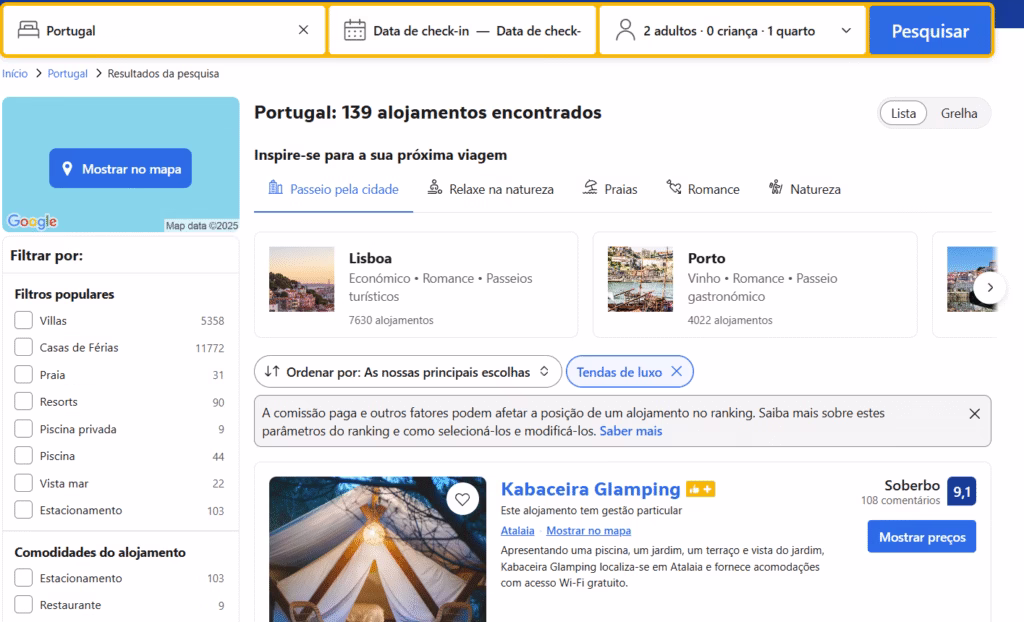Viewport: 1024px width, 622px height.
Task: Click the meditation icon on Relaxe tab
Action: click(x=435, y=188)
